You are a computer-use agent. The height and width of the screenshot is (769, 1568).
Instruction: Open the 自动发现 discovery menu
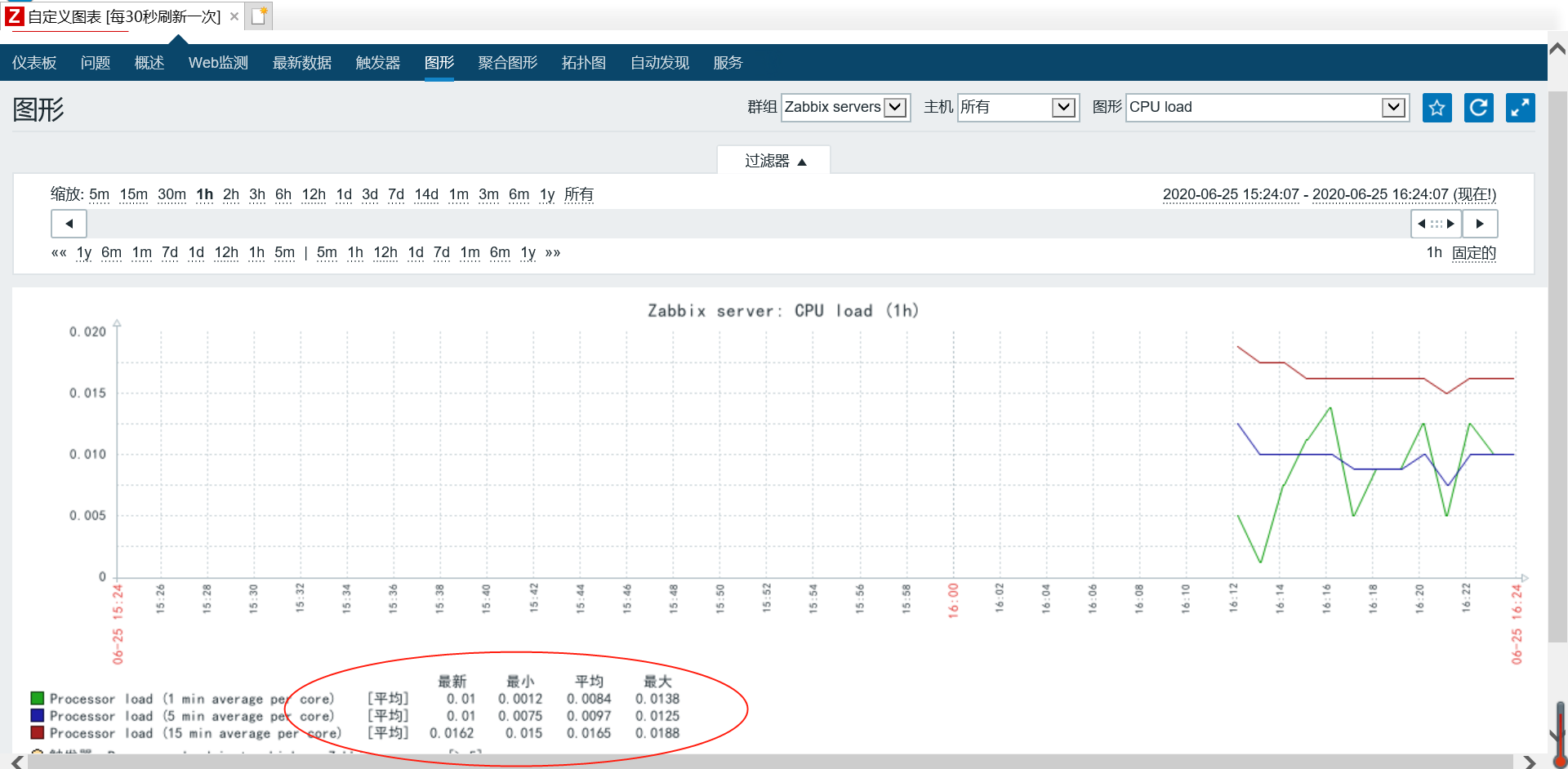(660, 63)
